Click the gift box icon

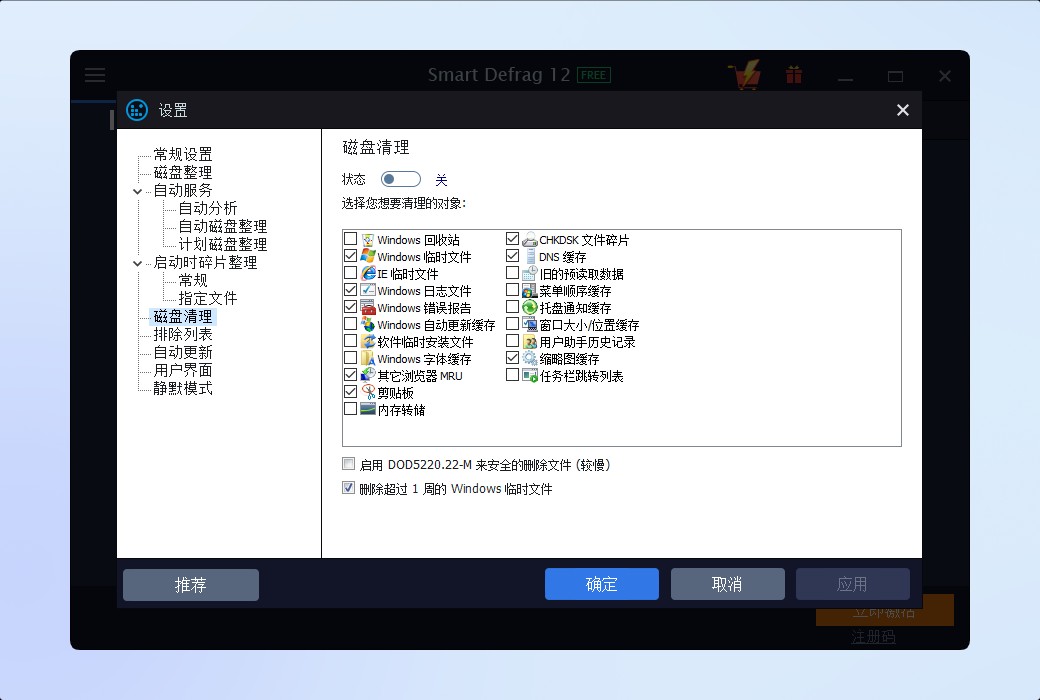click(794, 75)
